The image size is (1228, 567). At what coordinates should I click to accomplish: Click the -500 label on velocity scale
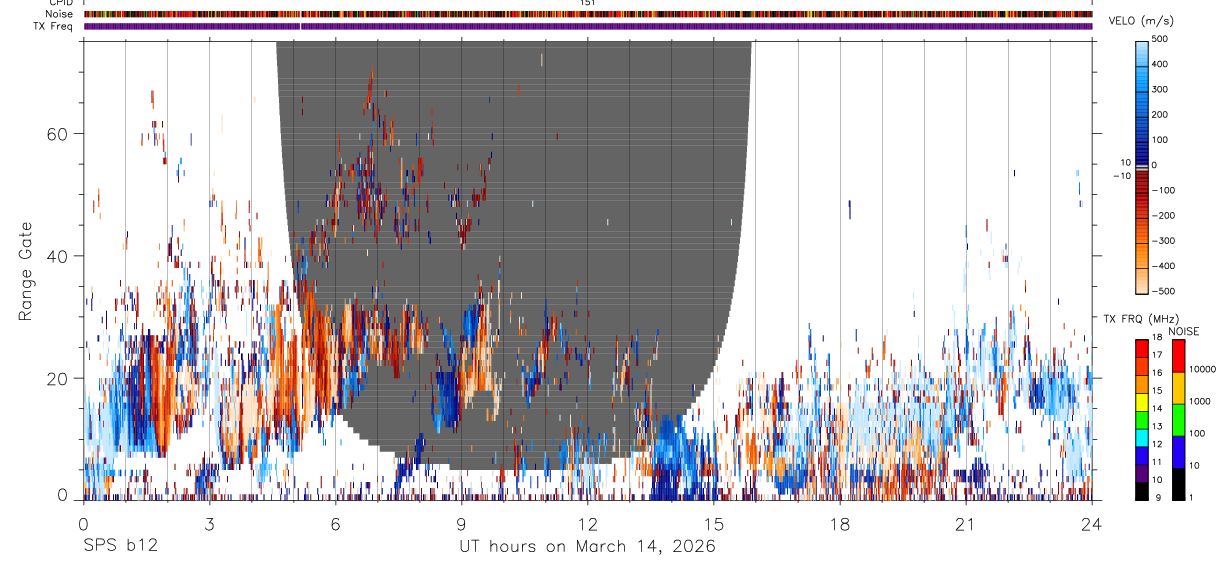click(x=1166, y=291)
